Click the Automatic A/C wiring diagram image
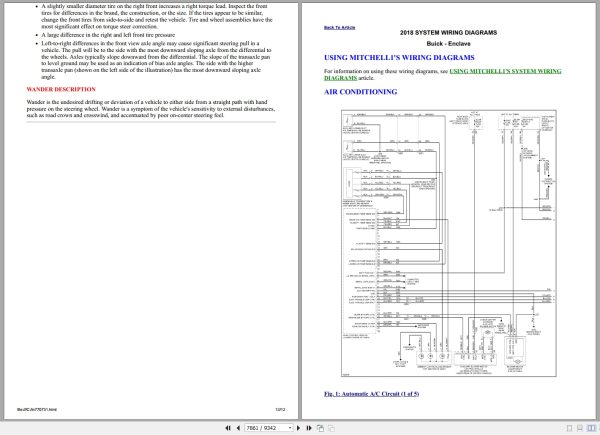The height and width of the screenshot is (435, 600). [449, 243]
